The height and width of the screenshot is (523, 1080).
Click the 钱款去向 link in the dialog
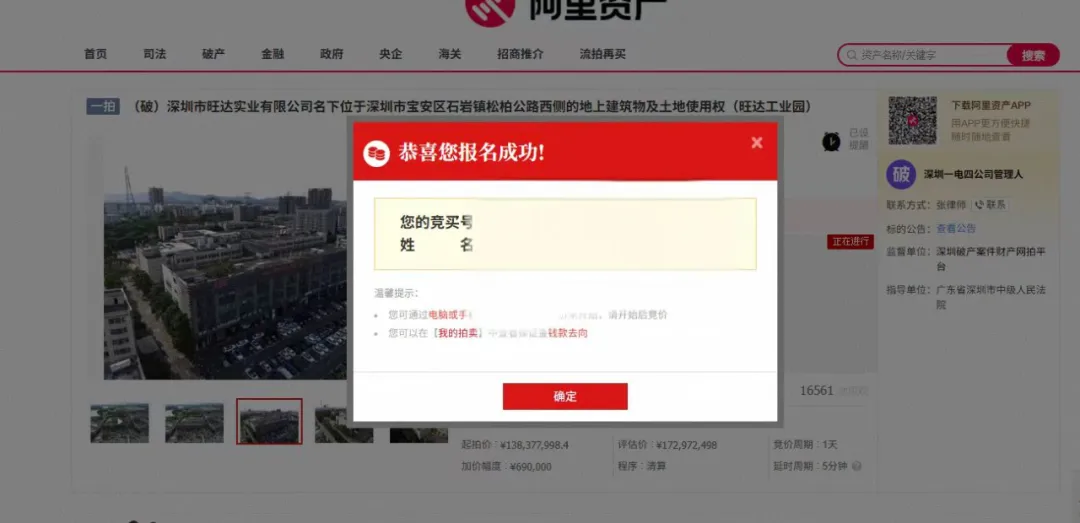coord(568,333)
